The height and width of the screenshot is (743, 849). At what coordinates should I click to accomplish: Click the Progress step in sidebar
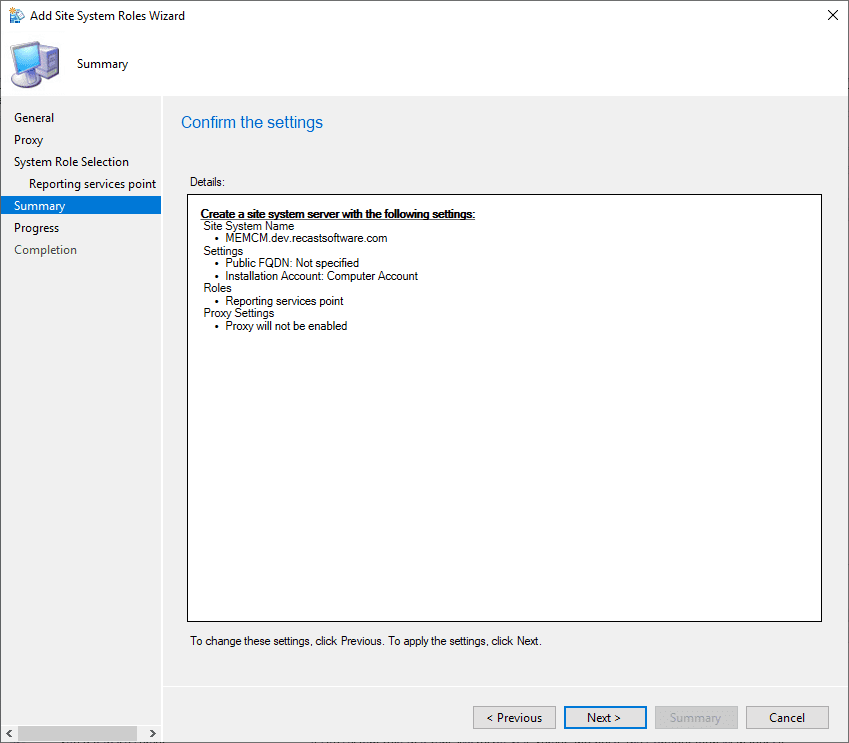36,228
